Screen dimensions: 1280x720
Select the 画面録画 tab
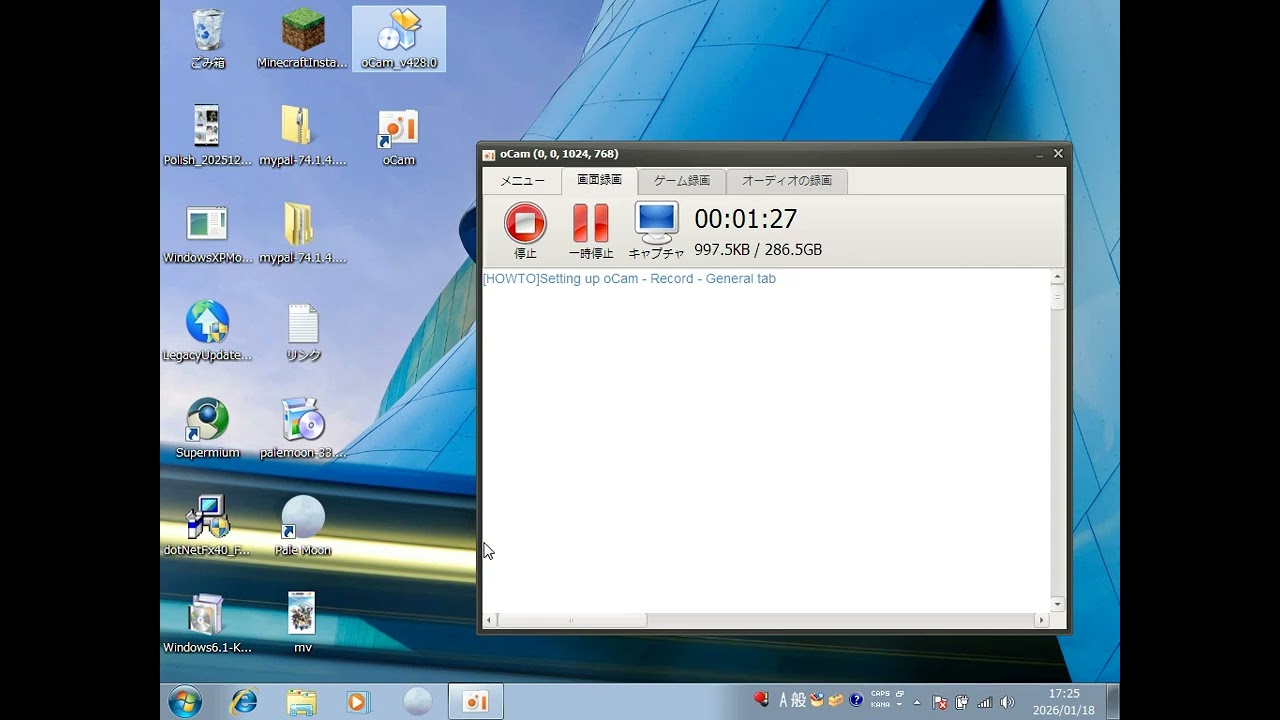(599, 180)
